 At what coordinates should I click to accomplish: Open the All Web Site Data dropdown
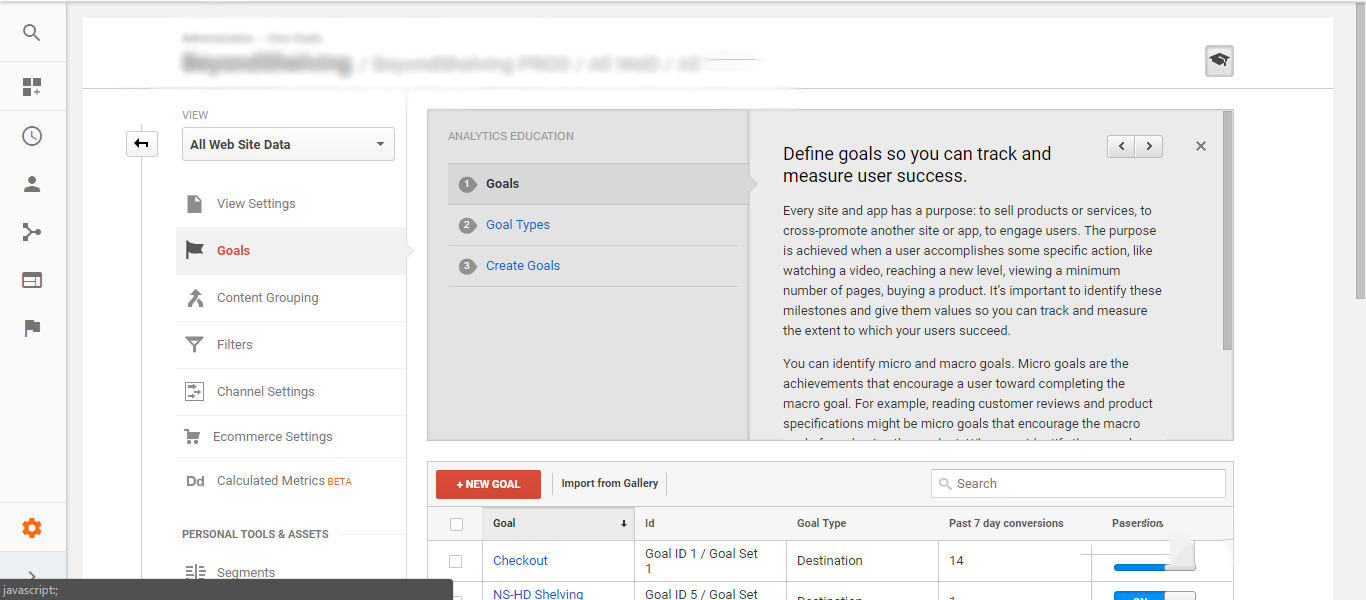pyautogui.click(x=288, y=144)
